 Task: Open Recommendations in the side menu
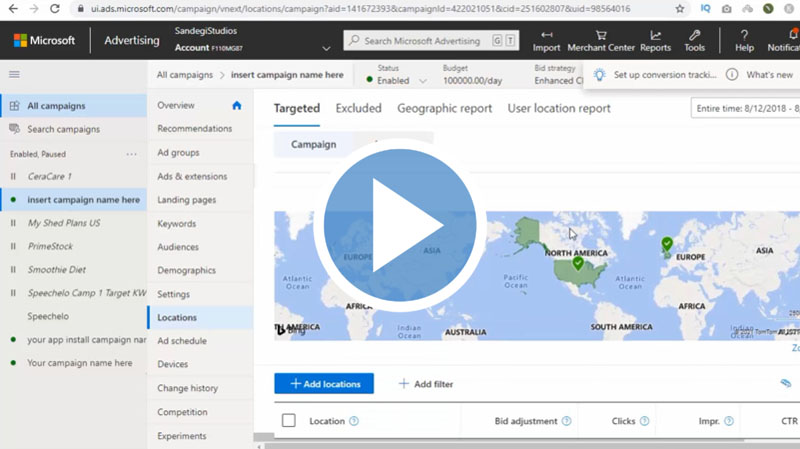[x=194, y=129]
